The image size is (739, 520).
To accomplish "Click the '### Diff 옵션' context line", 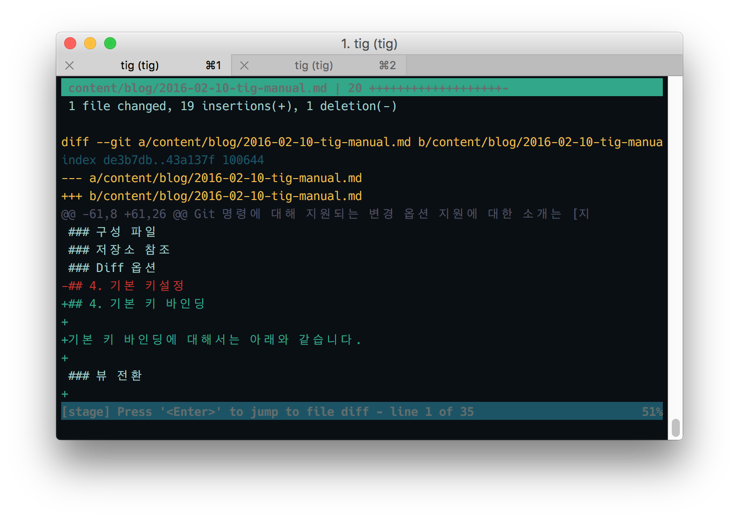I will 112,267.
